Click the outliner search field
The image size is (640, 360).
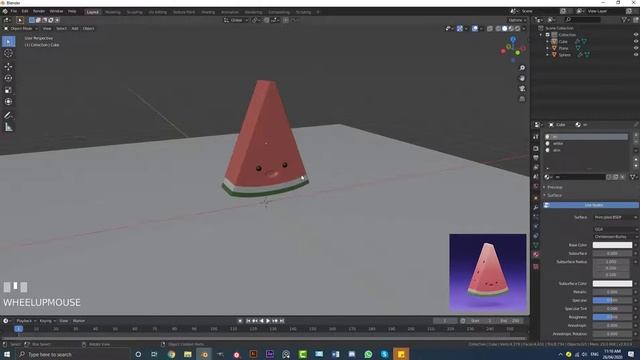tap(583, 20)
